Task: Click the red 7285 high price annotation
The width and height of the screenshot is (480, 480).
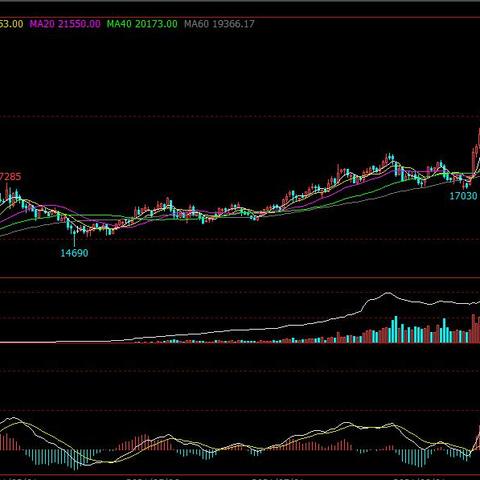Action: pyautogui.click(x=10, y=176)
